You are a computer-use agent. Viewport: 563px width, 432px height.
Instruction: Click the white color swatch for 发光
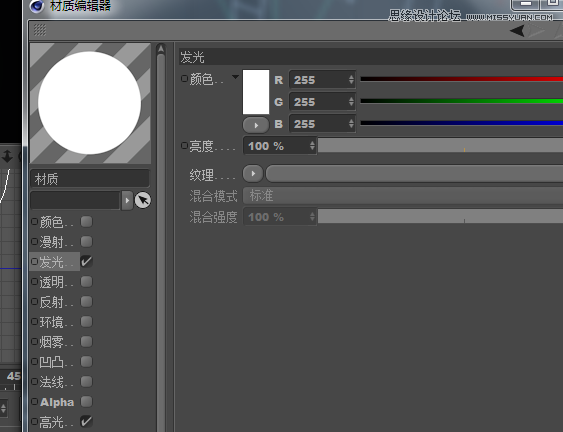pyautogui.click(x=256, y=92)
